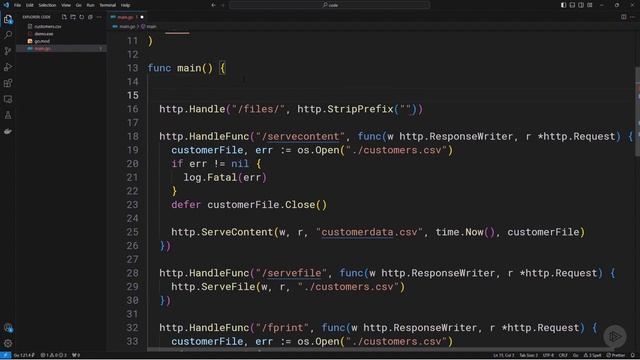640x360 pixels.
Task: Customize layout icon in title bar
Action: (590, 5)
